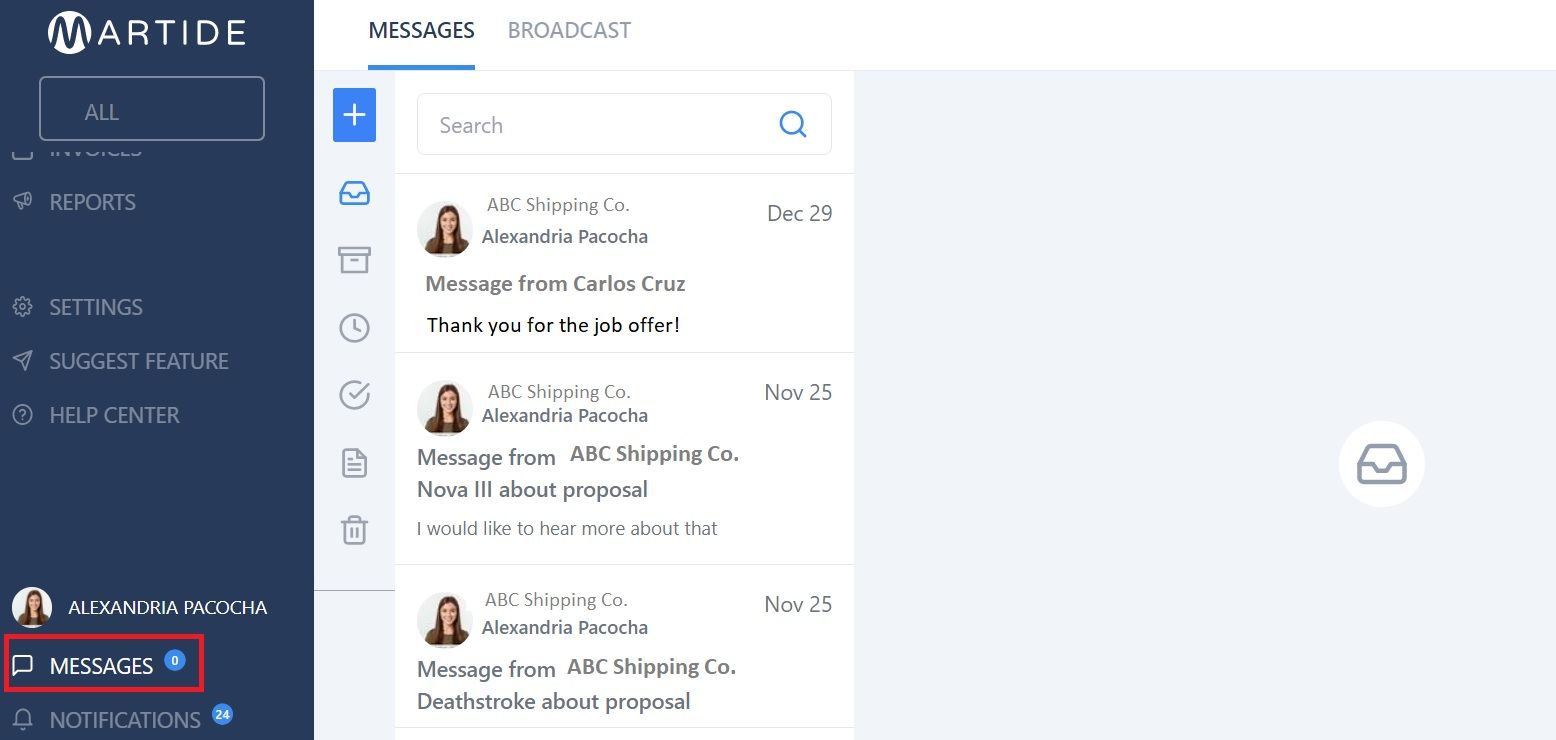Image resolution: width=1556 pixels, height=740 pixels.
Task: Open the ALL filter dropdown
Action: [152, 109]
